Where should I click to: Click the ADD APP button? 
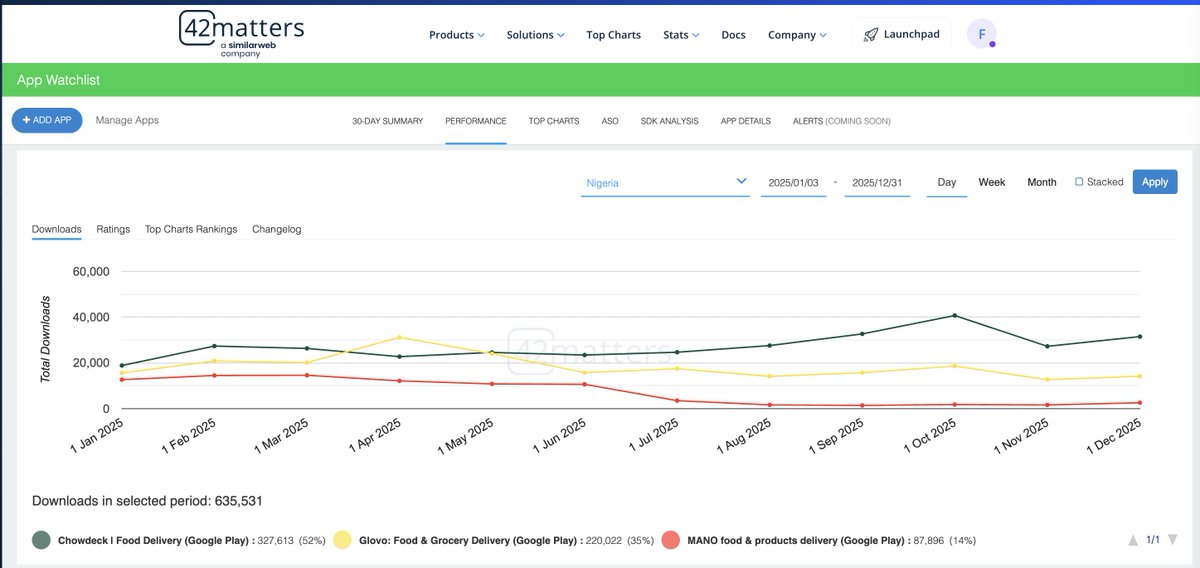click(x=47, y=120)
